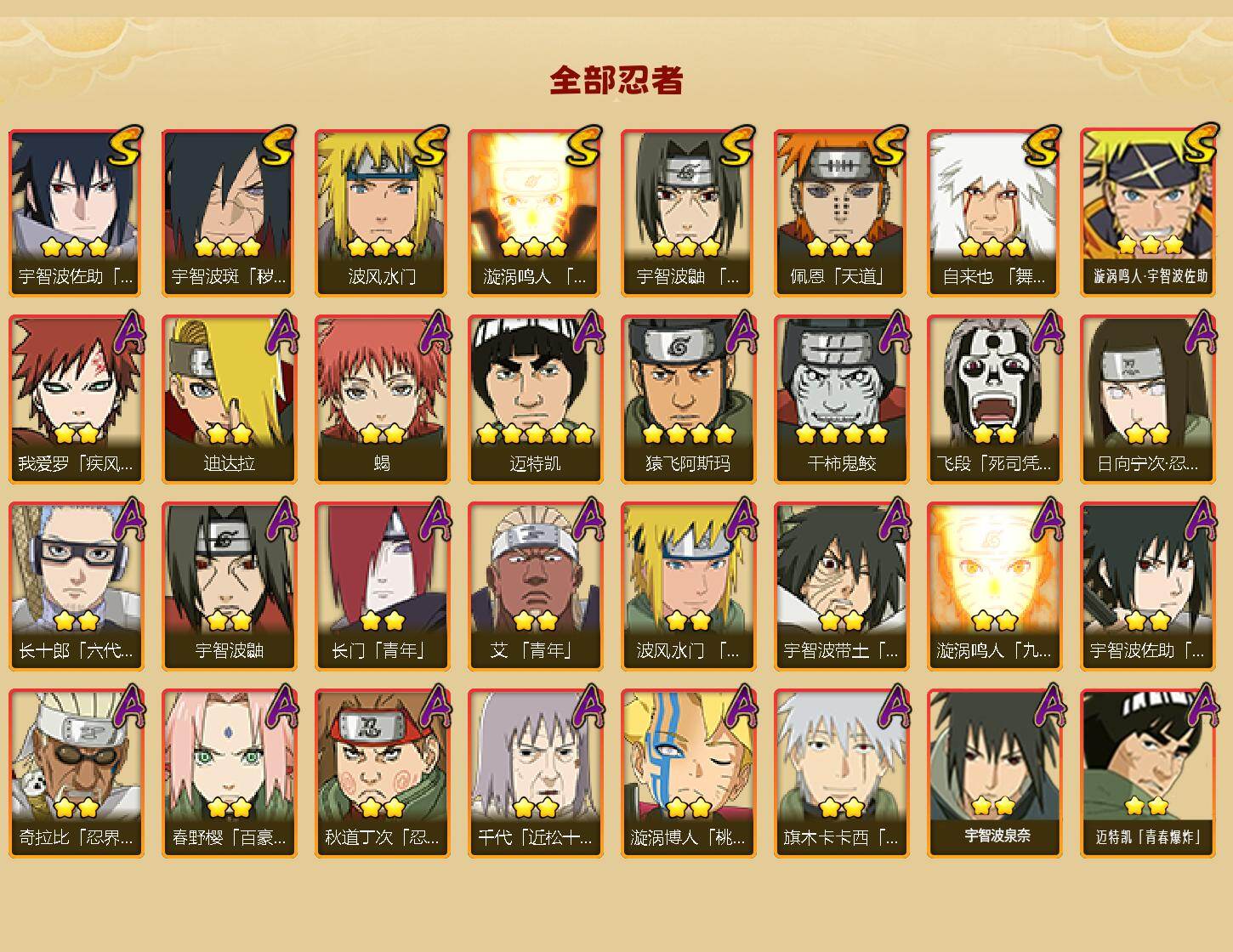The width and height of the screenshot is (1233, 952).
Task: Open the 猿飞阿斯玛 ninja card
Action: point(688,399)
